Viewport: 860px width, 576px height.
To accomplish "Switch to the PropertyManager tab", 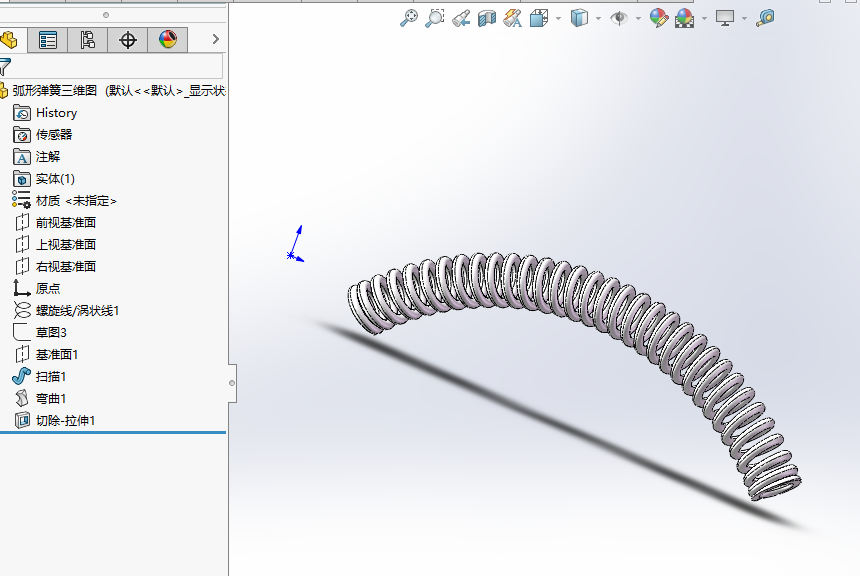I will pos(48,39).
